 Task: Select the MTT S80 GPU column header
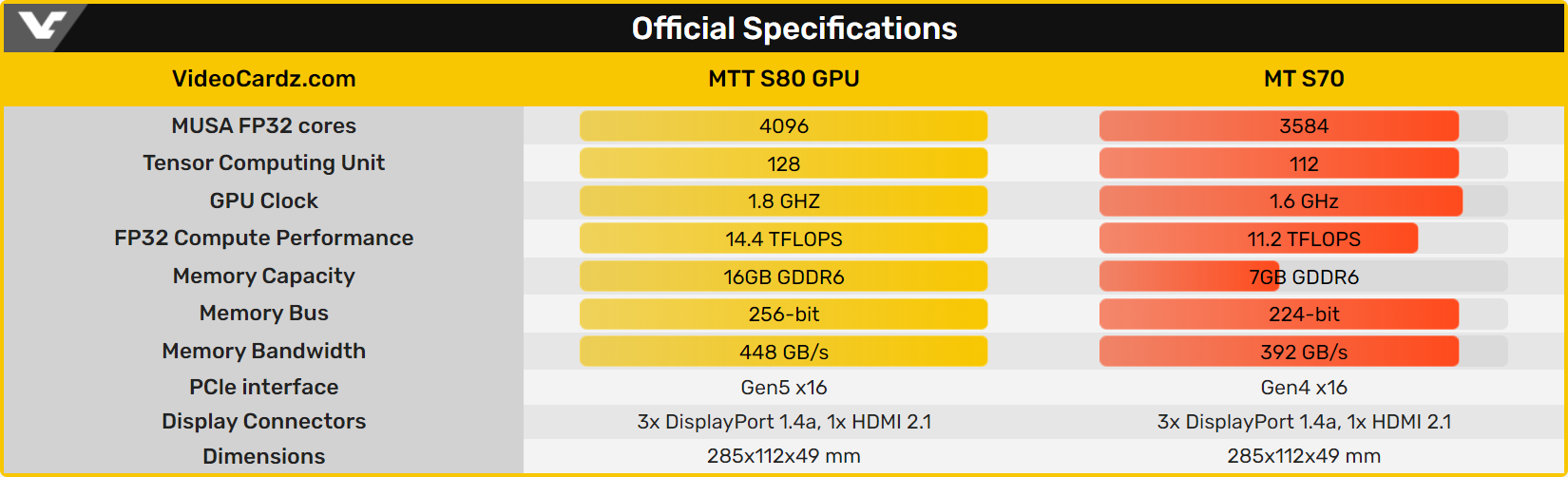pos(783,79)
